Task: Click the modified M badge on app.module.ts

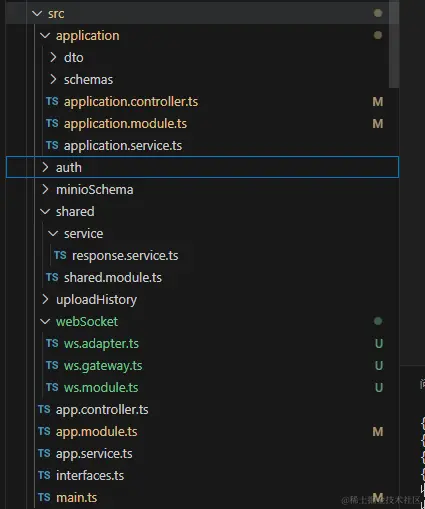Action: (x=378, y=432)
